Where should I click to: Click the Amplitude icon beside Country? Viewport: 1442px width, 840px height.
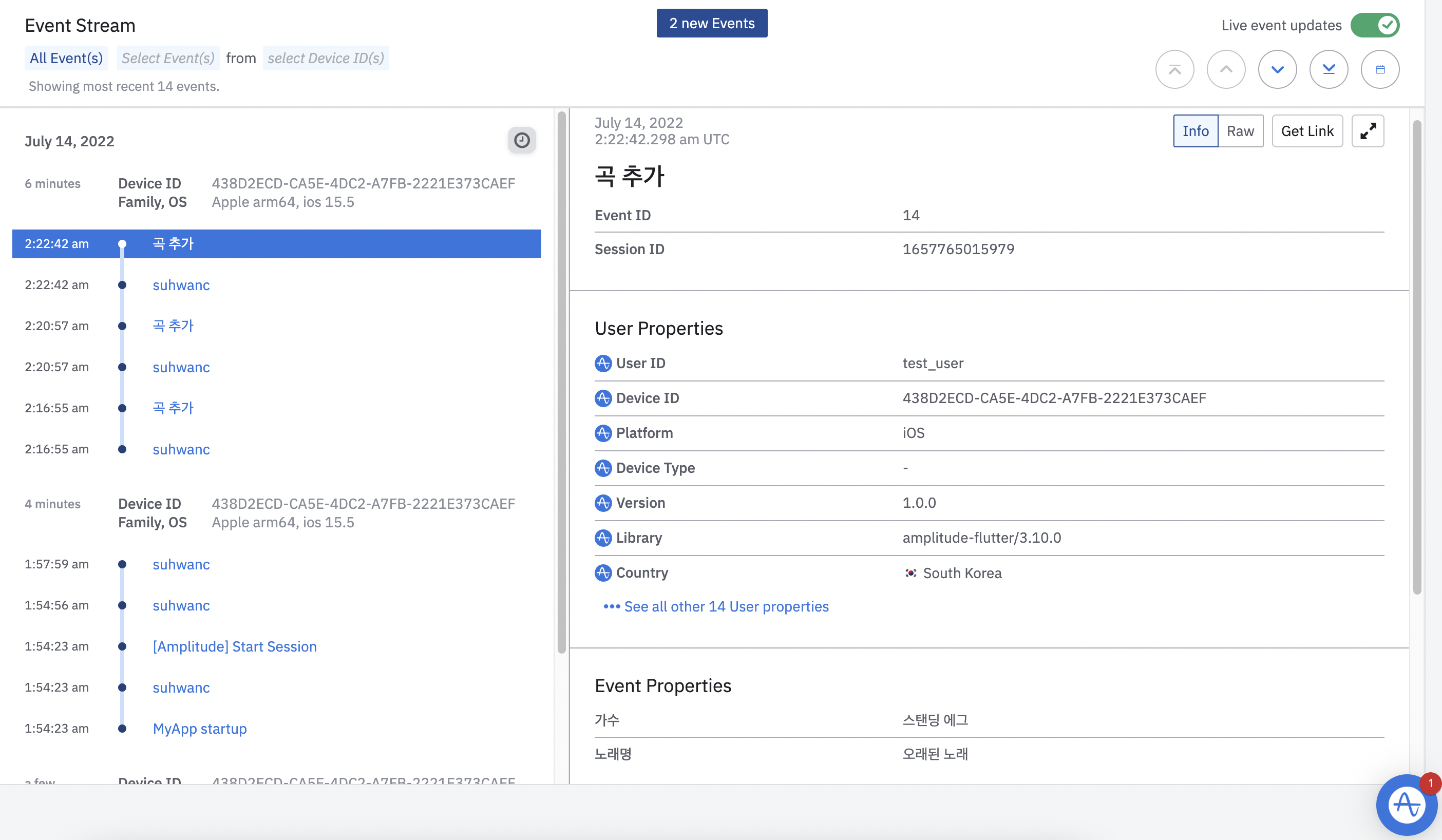[603, 573]
